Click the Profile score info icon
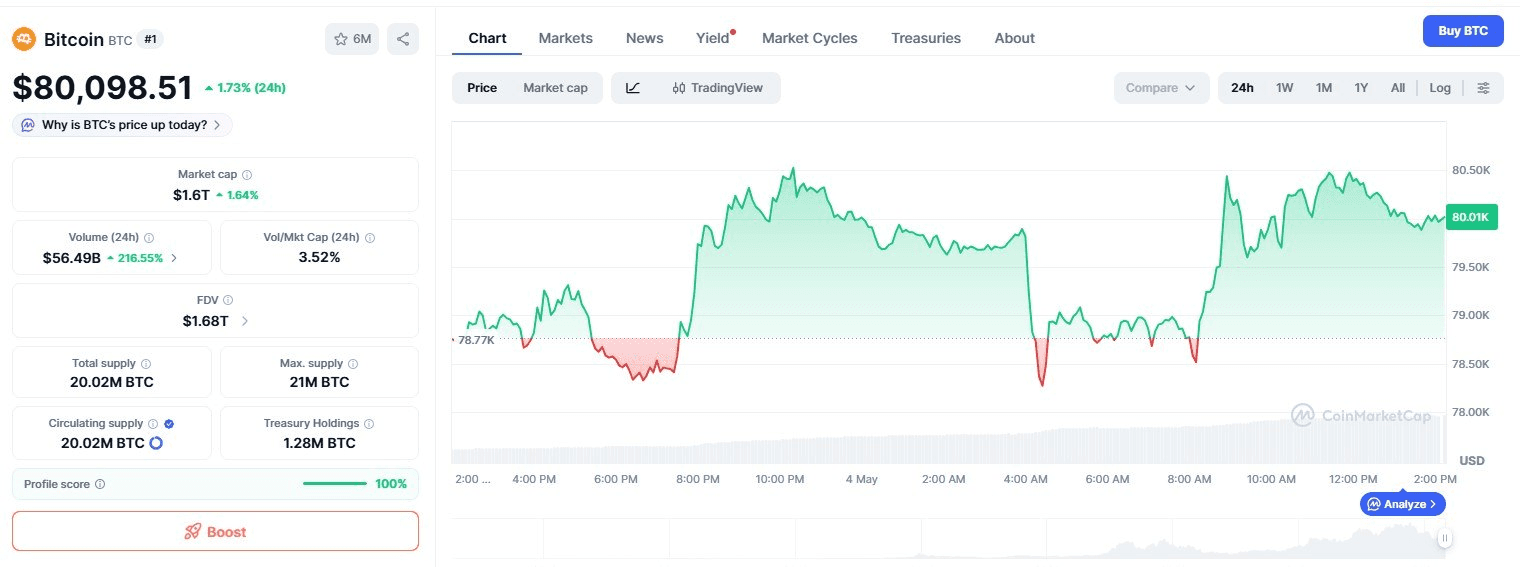The image size is (1520, 567). coord(100,484)
